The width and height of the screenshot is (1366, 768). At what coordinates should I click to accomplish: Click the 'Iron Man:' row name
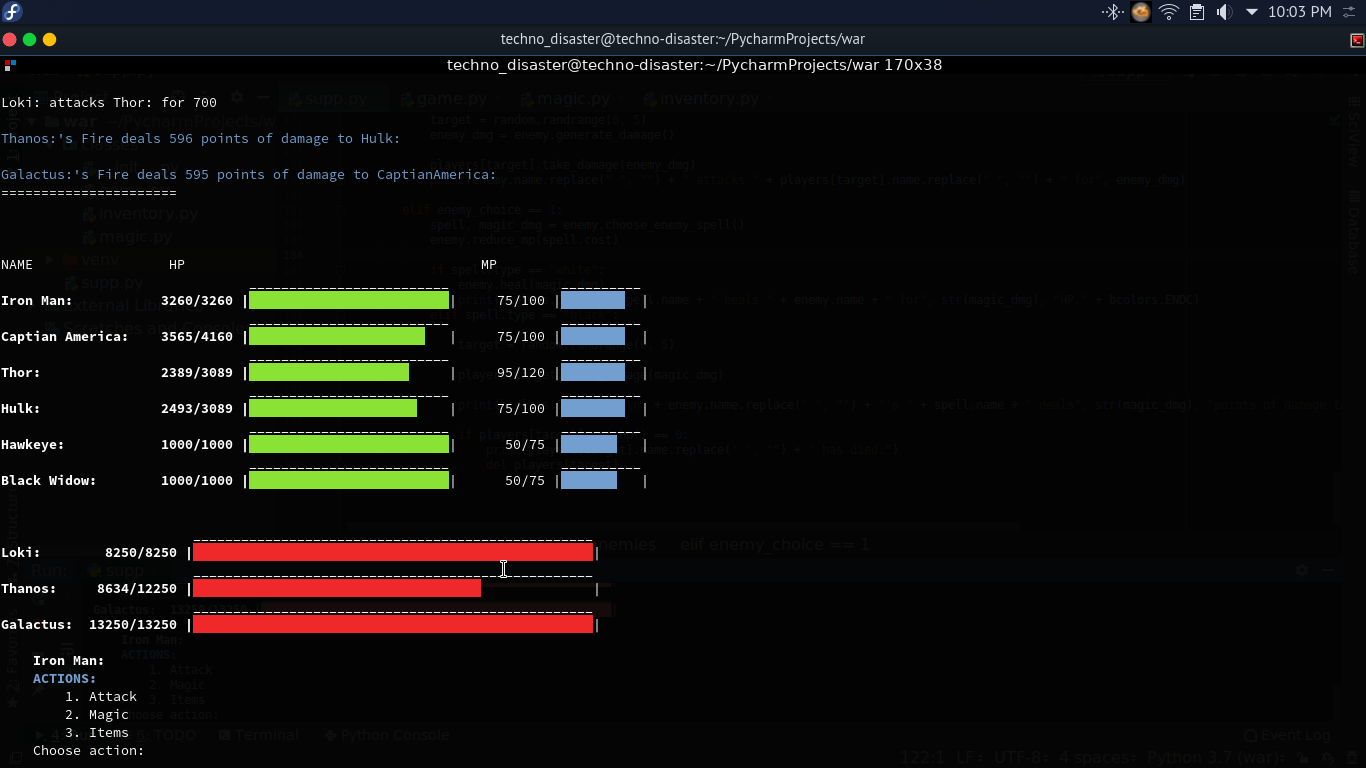point(37,300)
